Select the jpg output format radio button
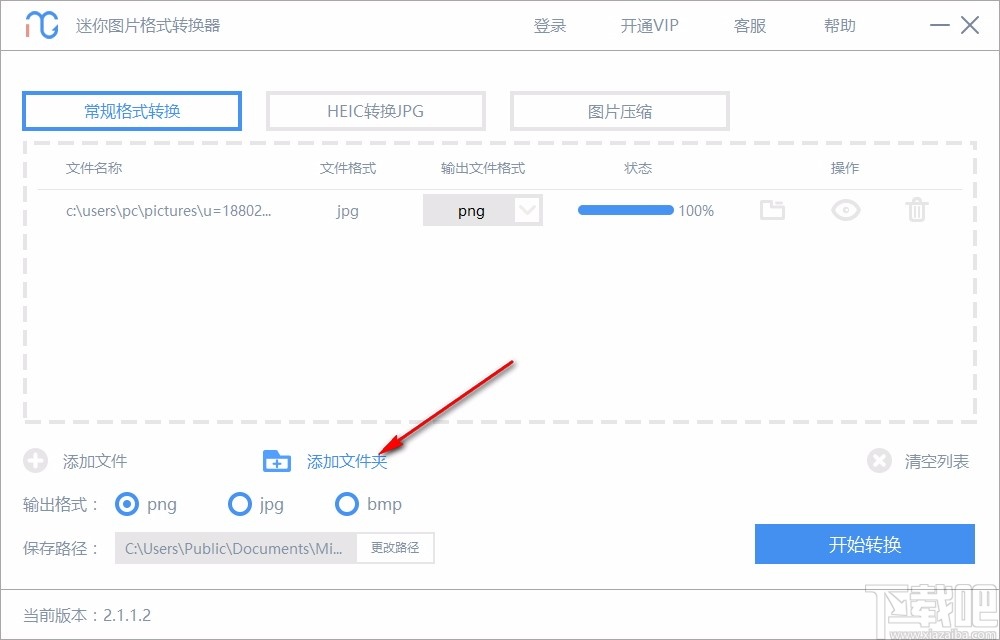 [x=240, y=505]
